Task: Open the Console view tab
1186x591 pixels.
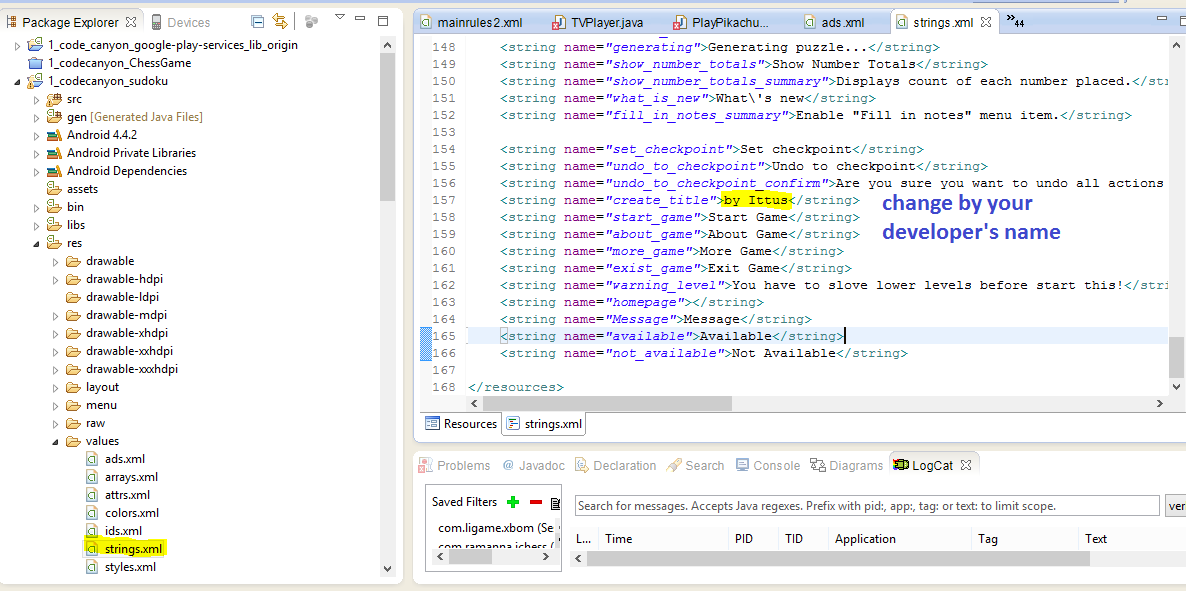Action: [768, 465]
